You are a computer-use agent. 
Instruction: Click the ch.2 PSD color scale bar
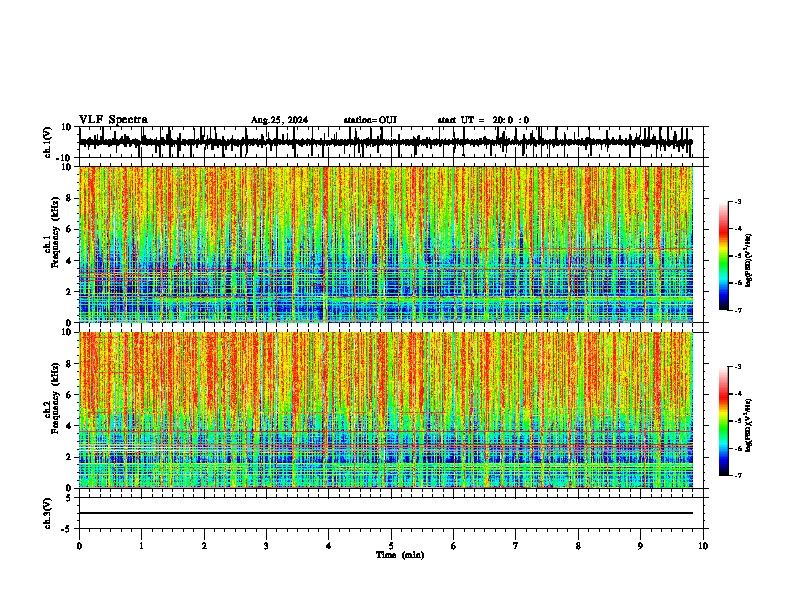tap(724, 421)
